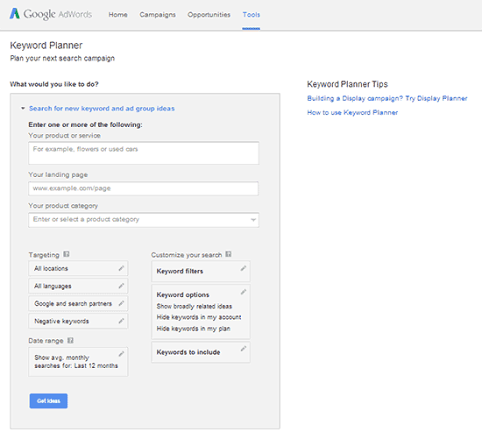This screenshot has width=482, height=432.
Task: Click the 'Your landing page' URL field
Action: pos(143,188)
